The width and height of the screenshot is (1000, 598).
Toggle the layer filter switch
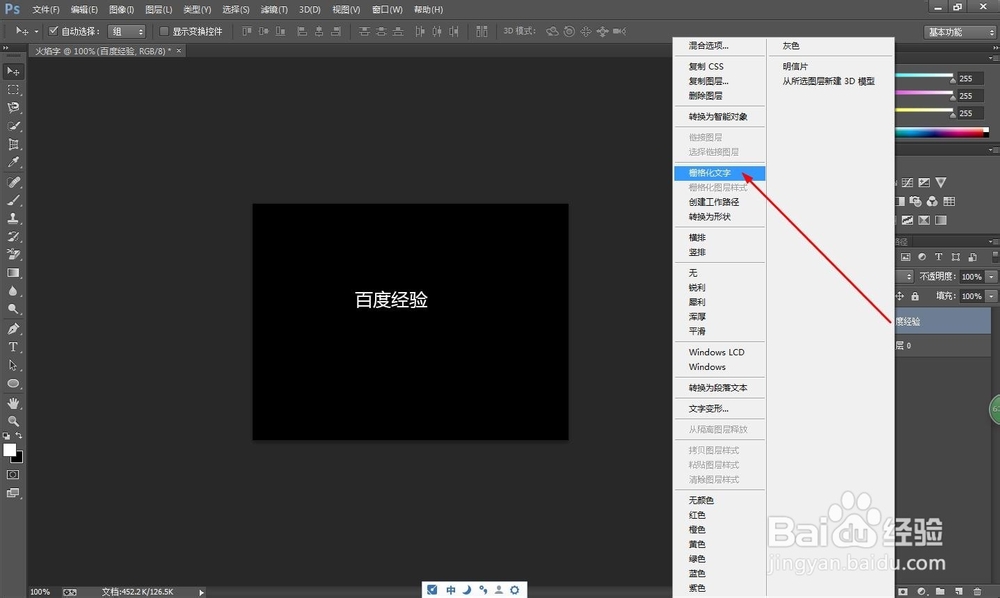point(995,257)
